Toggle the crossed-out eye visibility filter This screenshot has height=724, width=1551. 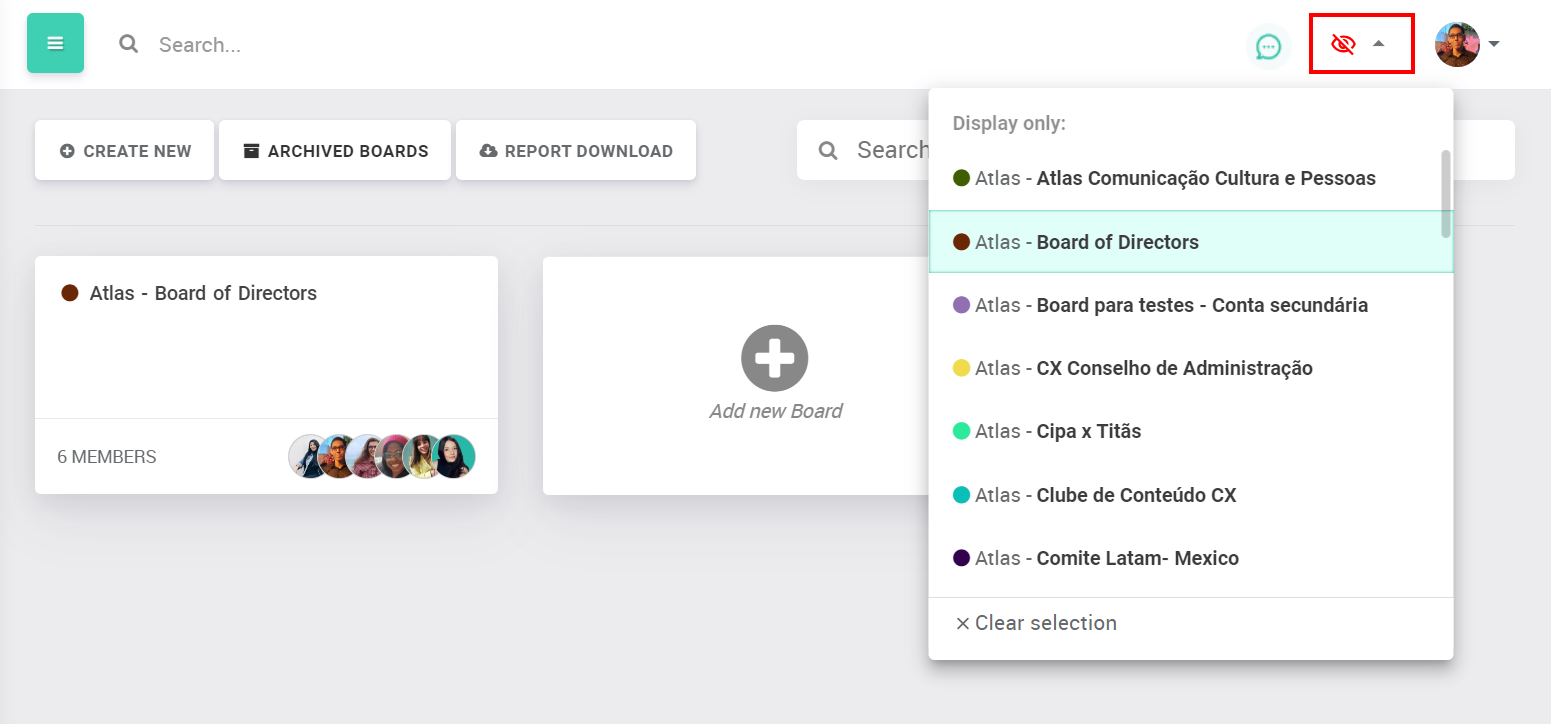click(x=1342, y=44)
